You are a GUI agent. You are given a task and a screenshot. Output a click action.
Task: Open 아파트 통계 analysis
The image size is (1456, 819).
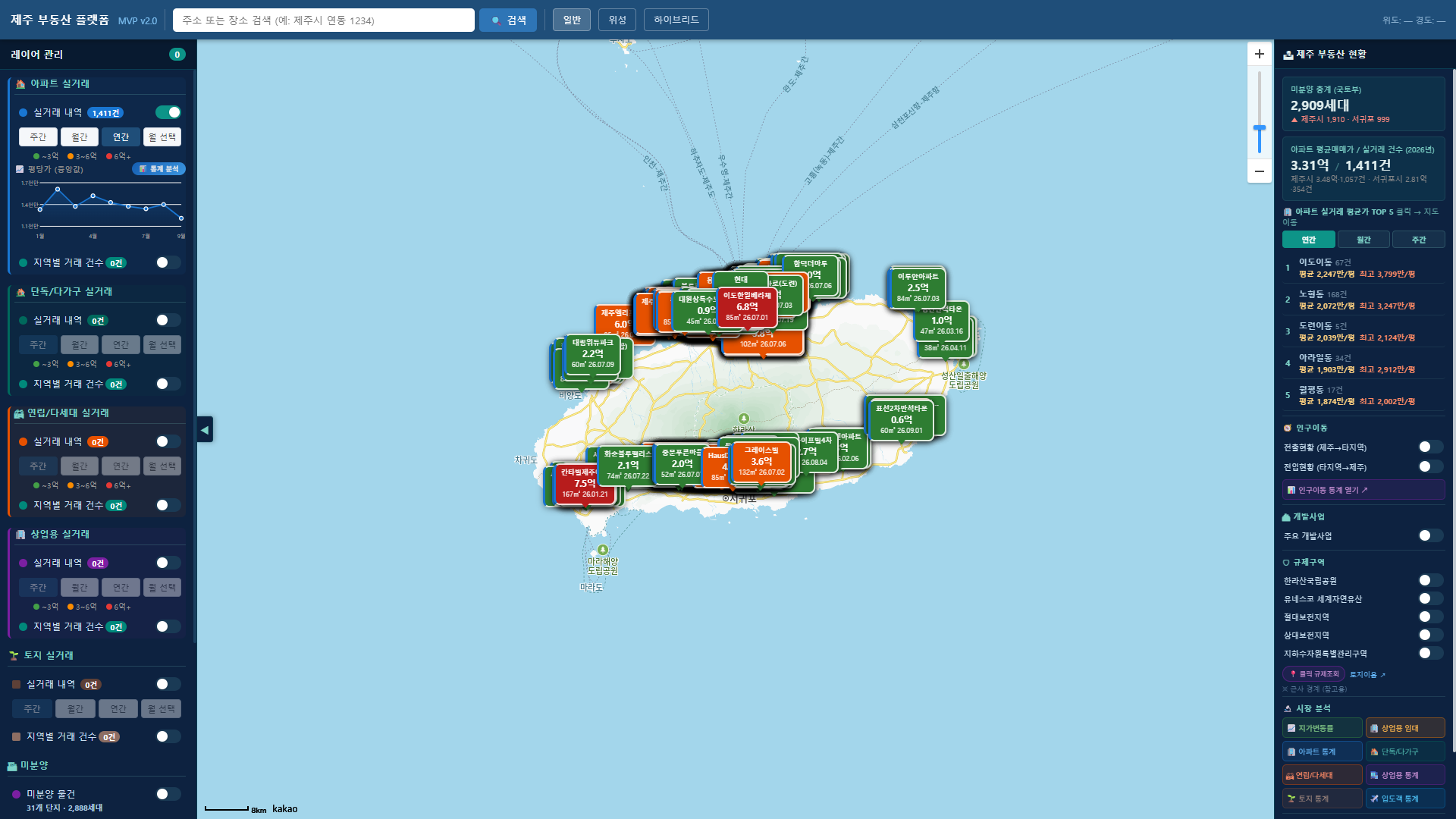tap(1323, 752)
